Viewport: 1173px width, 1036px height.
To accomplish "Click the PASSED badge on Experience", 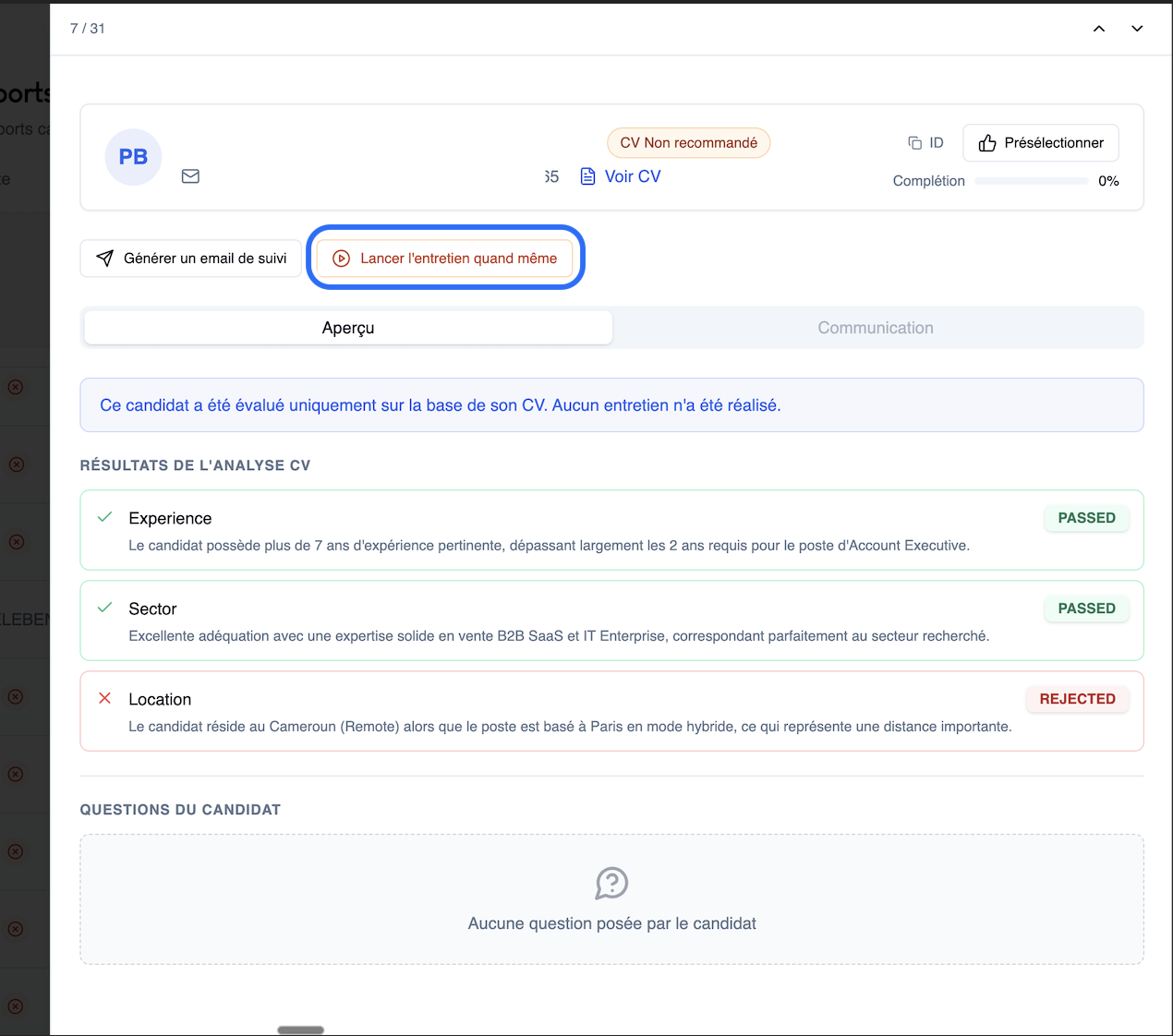I will click(x=1086, y=518).
